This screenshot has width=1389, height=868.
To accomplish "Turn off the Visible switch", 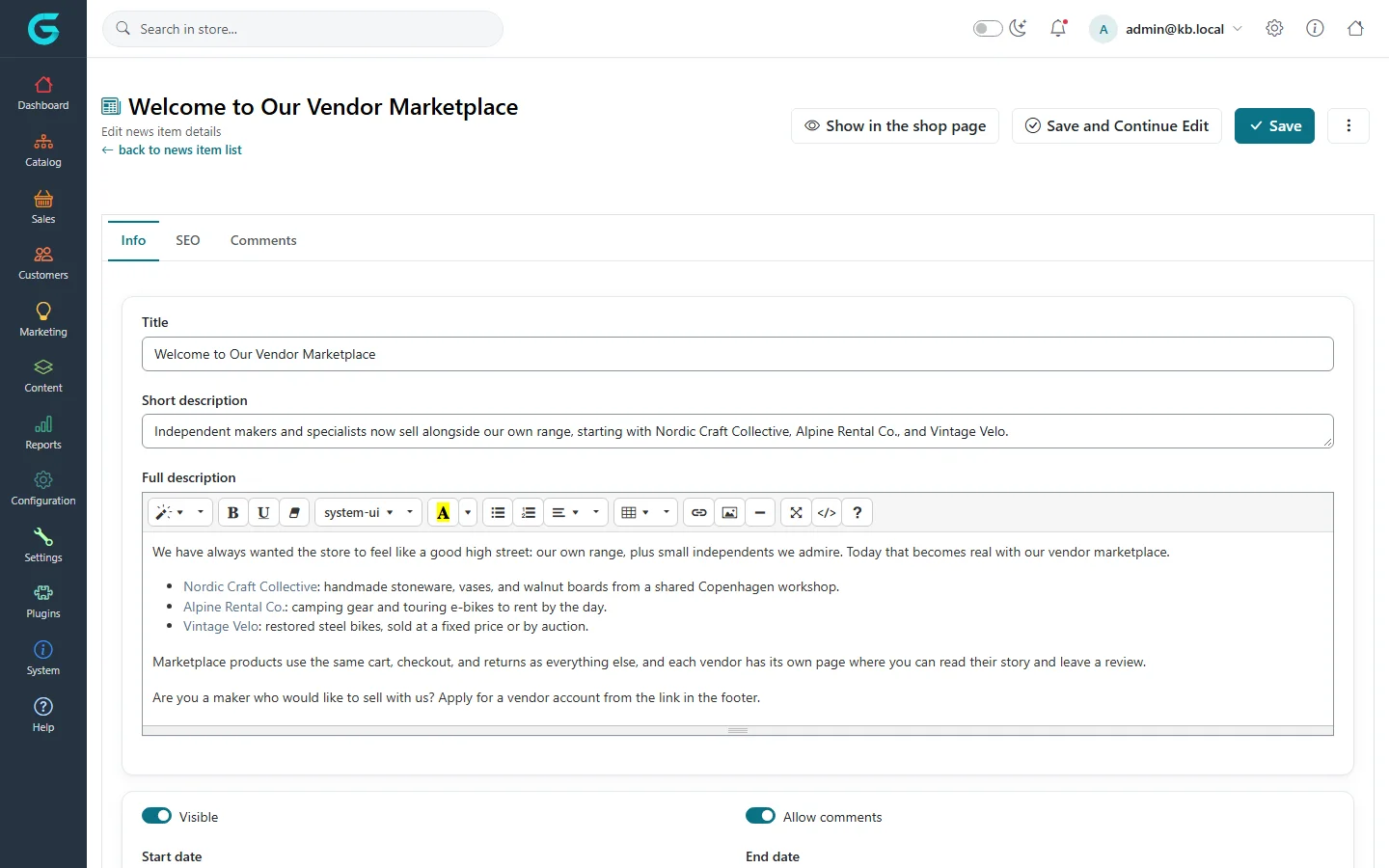I will pos(156,816).
